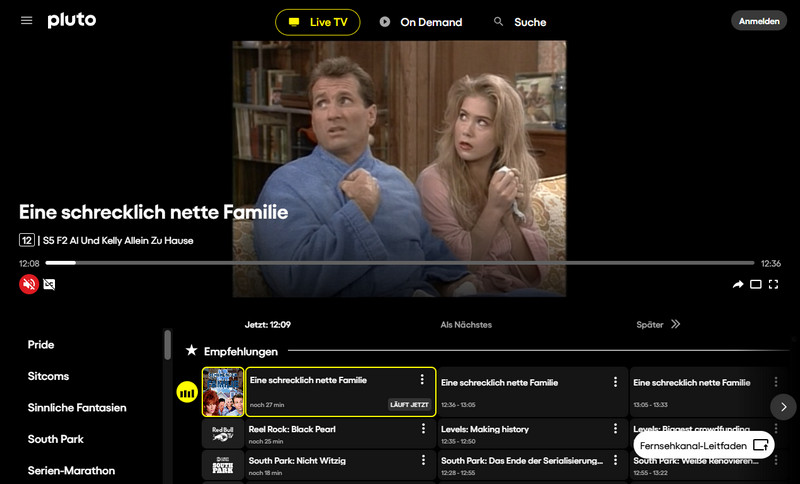Click the Als Nächstes time header

click(466, 324)
